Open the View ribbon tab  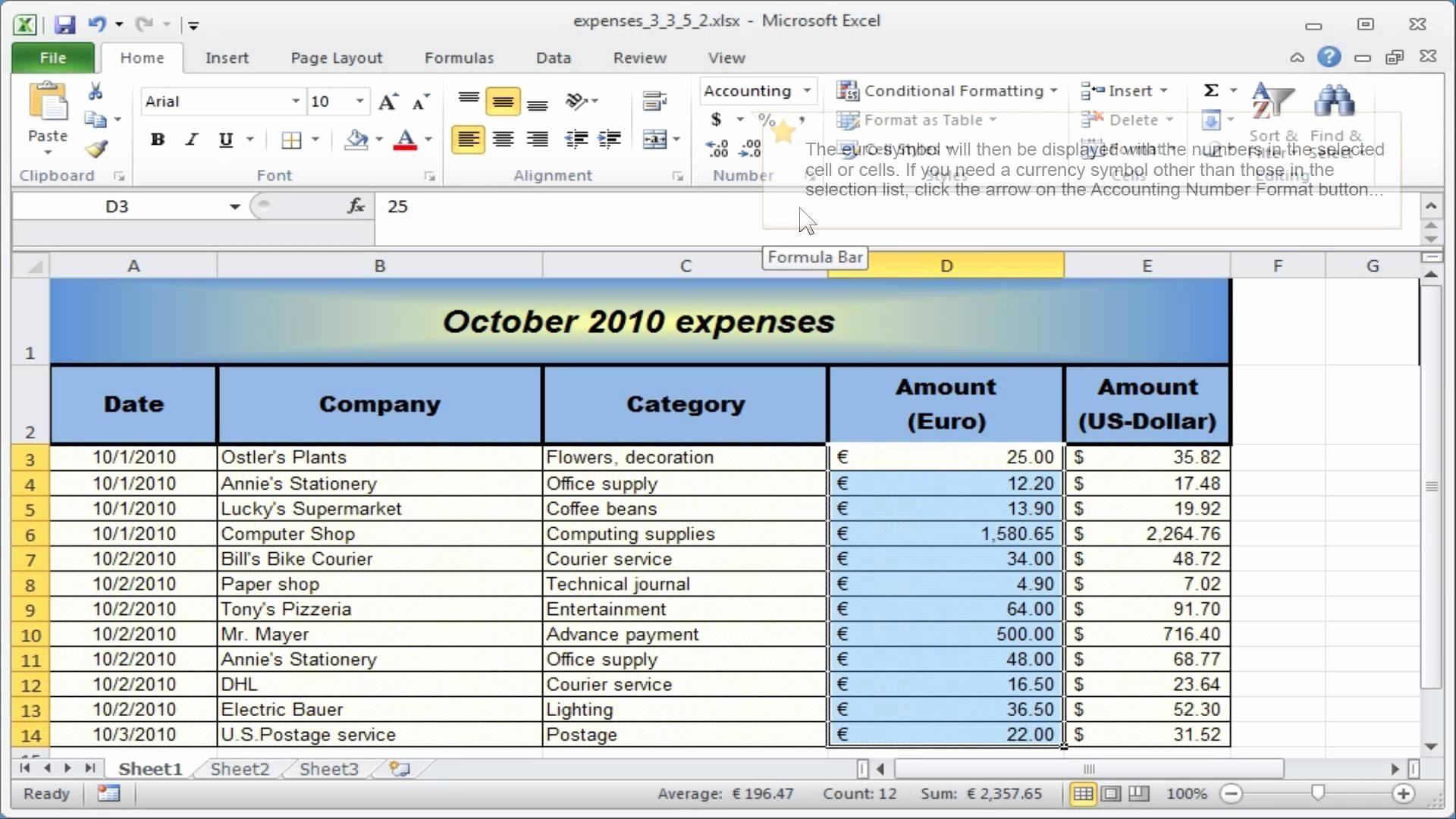pos(726,57)
